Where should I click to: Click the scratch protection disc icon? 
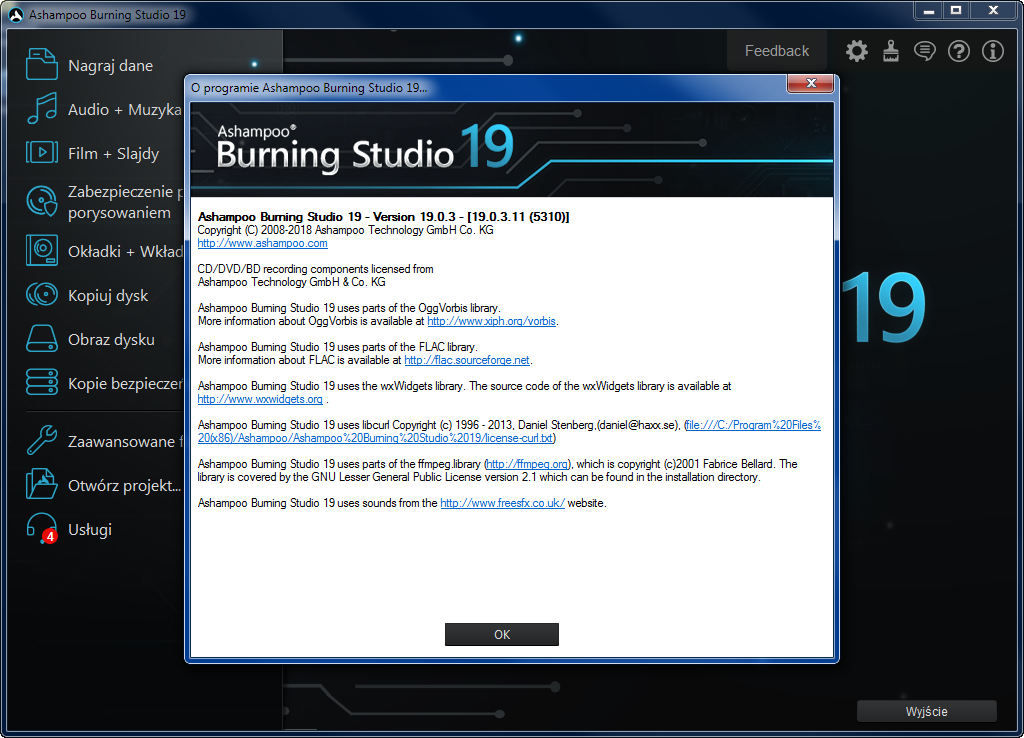pos(42,201)
